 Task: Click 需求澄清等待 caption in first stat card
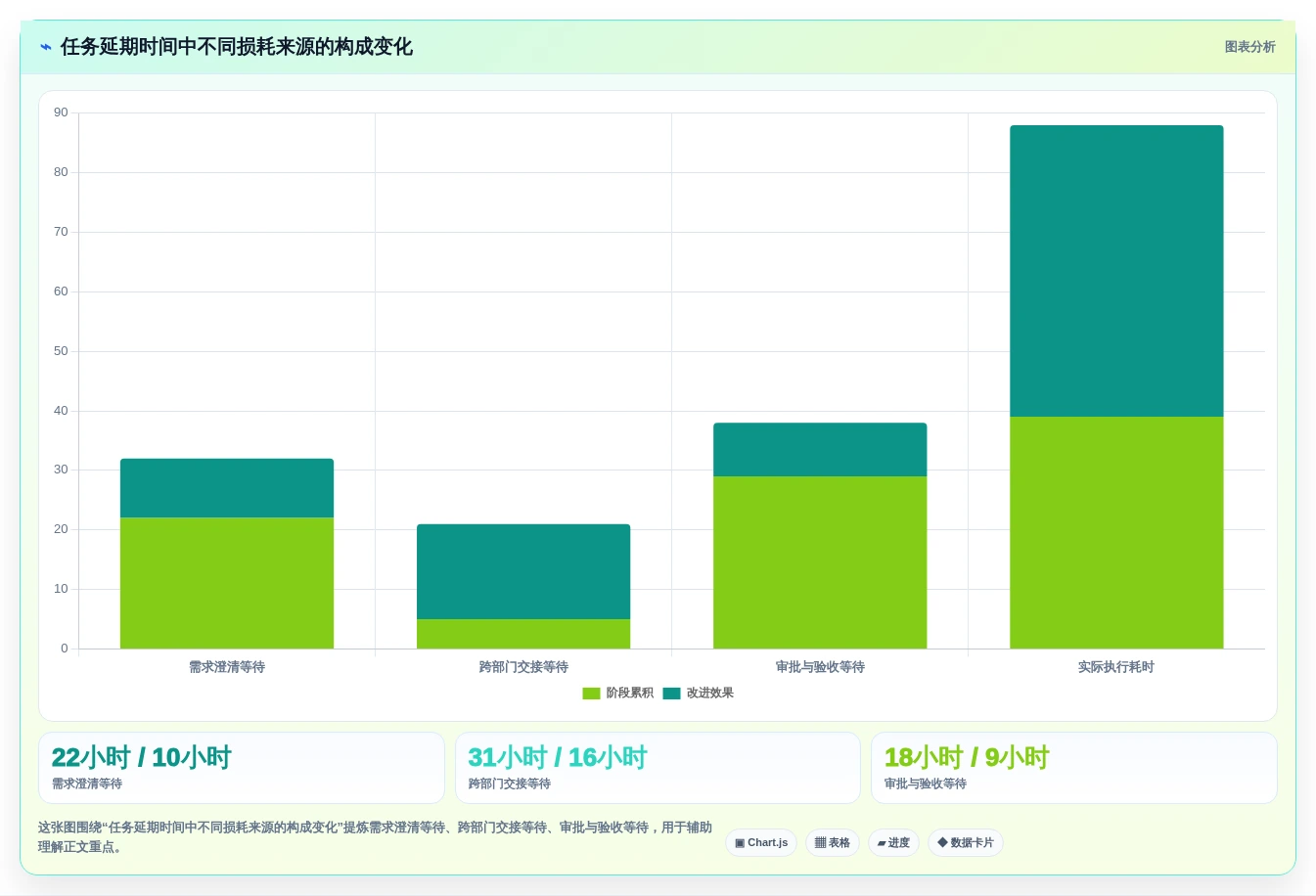pyautogui.click(x=87, y=784)
